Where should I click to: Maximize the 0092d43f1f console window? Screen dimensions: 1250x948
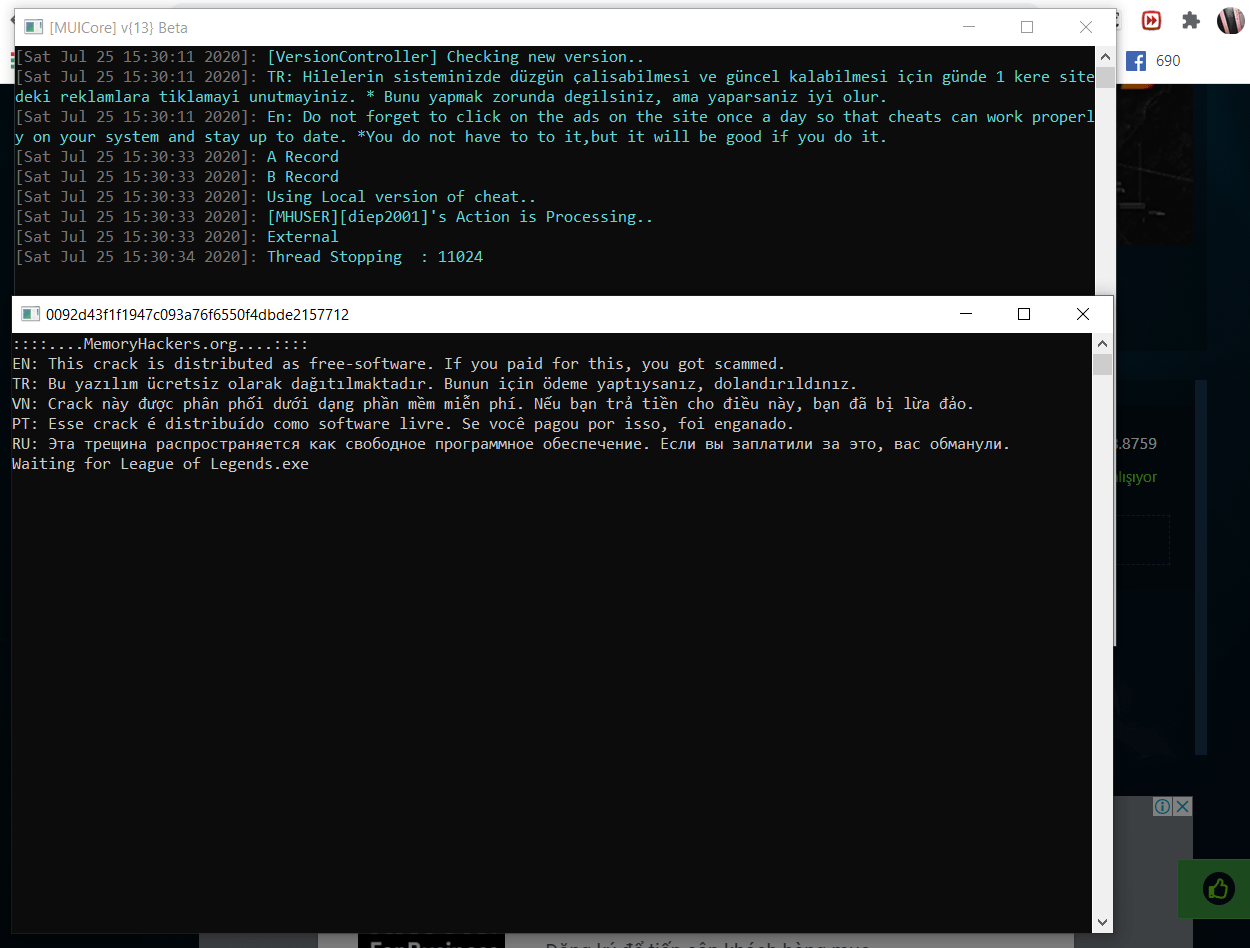(1024, 314)
